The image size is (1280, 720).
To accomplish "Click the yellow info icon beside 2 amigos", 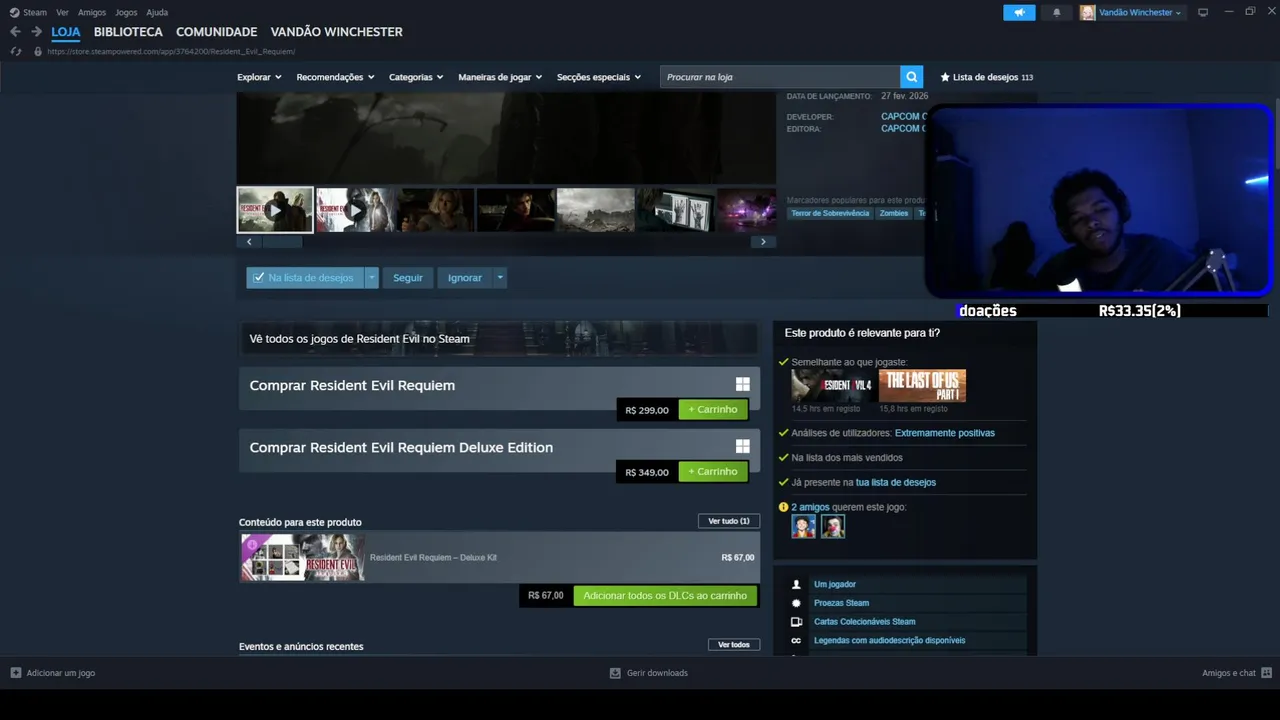I will pyautogui.click(x=783, y=507).
